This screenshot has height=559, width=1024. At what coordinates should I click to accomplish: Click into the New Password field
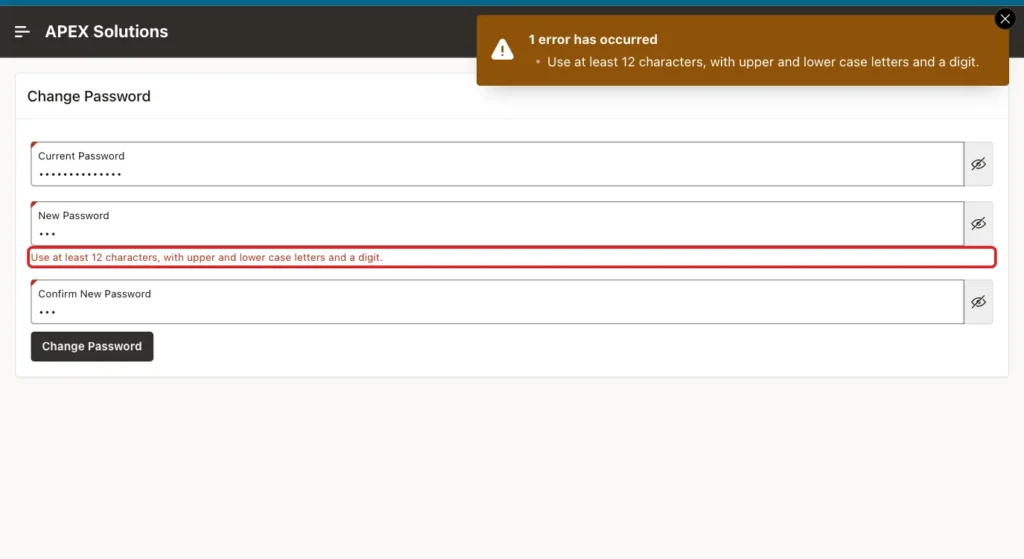tap(498, 223)
